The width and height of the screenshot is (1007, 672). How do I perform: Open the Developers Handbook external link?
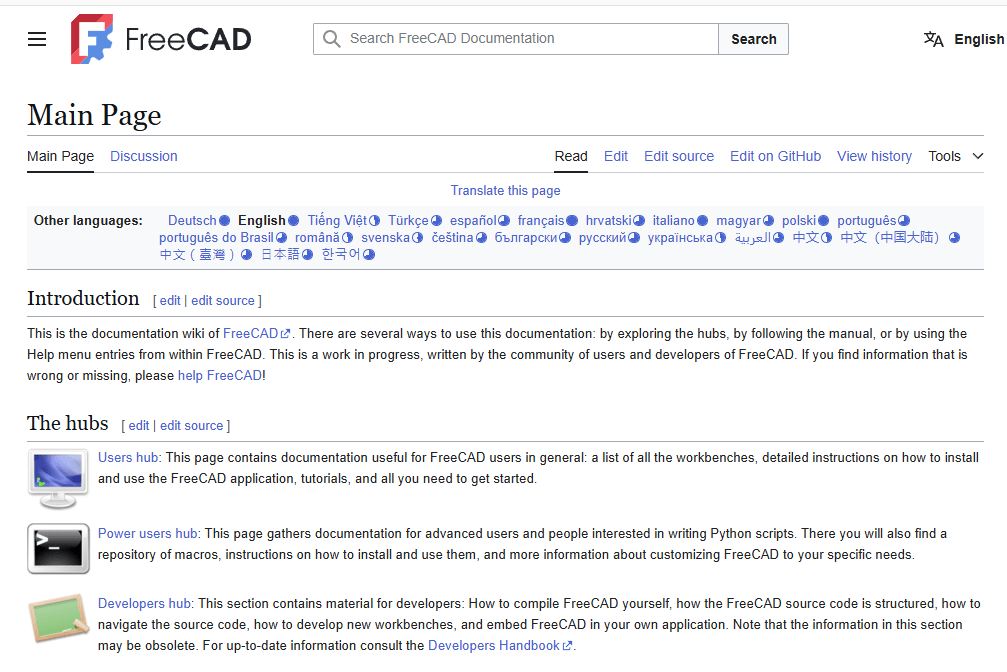coord(494,646)
